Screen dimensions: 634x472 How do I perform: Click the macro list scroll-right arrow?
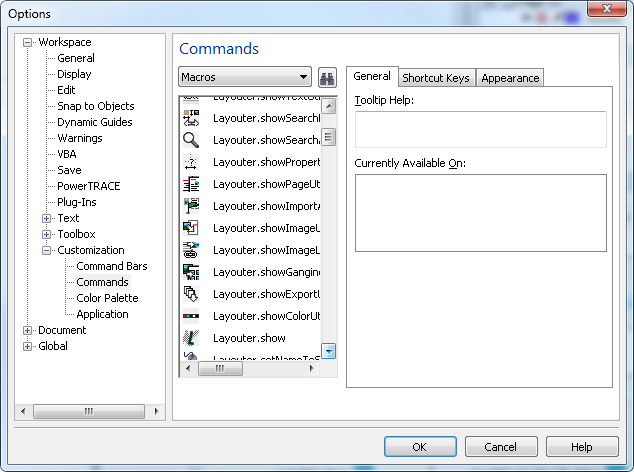click(311, 368)
